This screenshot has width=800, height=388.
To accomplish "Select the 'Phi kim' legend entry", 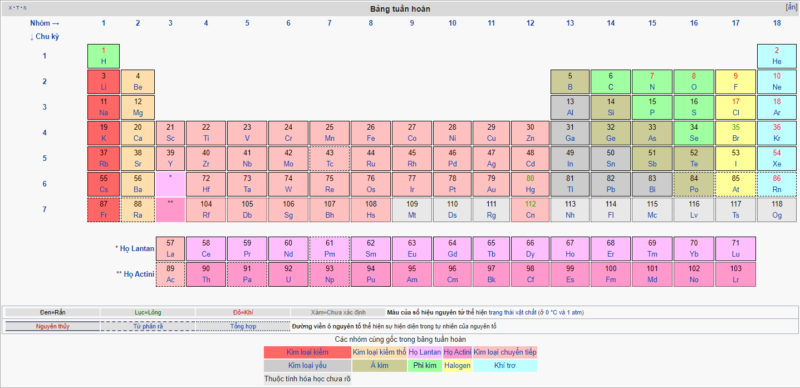I will [x=424, y=366].
